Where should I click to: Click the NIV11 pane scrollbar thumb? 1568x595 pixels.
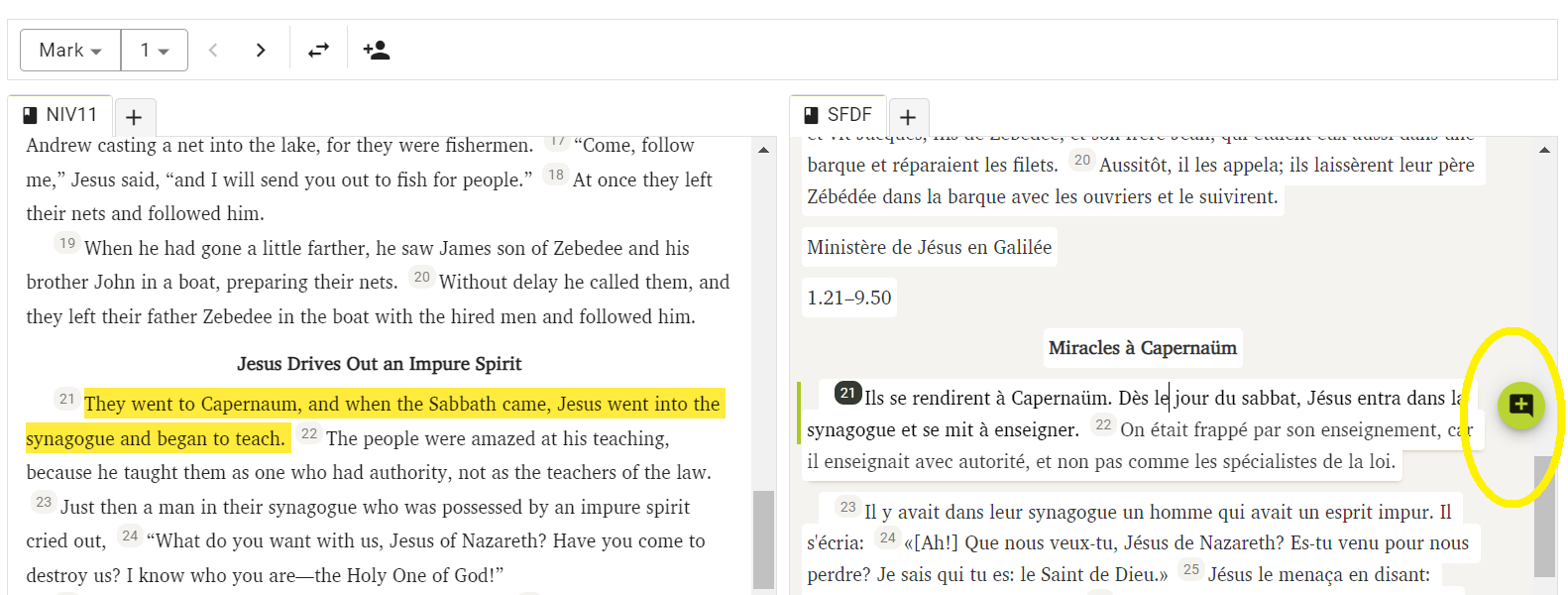763,540
